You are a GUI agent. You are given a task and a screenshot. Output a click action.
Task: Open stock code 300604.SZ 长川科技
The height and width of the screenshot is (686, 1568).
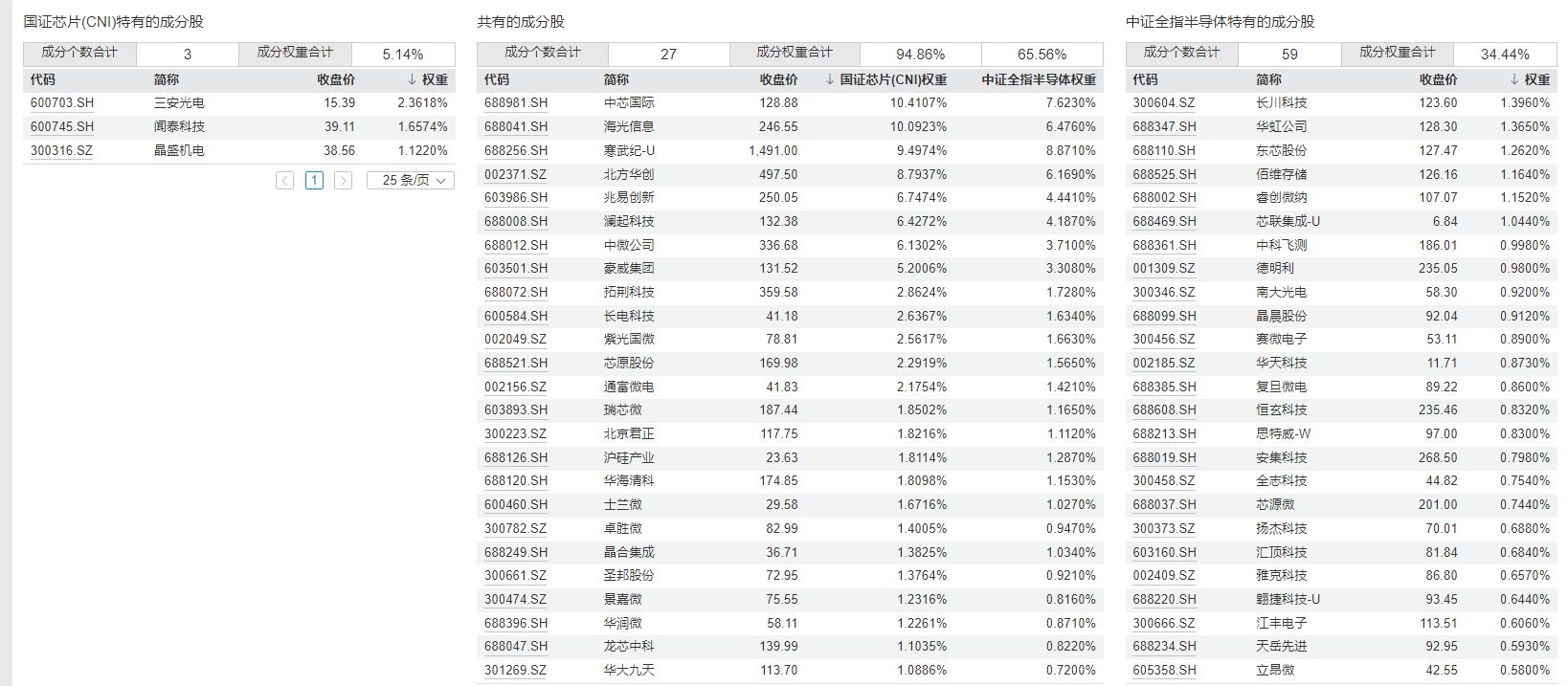pos(1164,102)
